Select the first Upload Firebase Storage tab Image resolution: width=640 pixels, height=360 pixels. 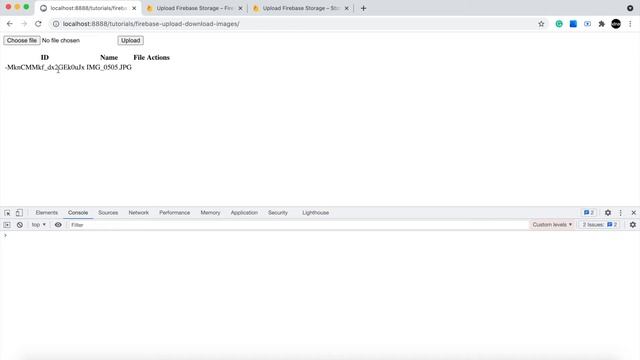(194, 8)
